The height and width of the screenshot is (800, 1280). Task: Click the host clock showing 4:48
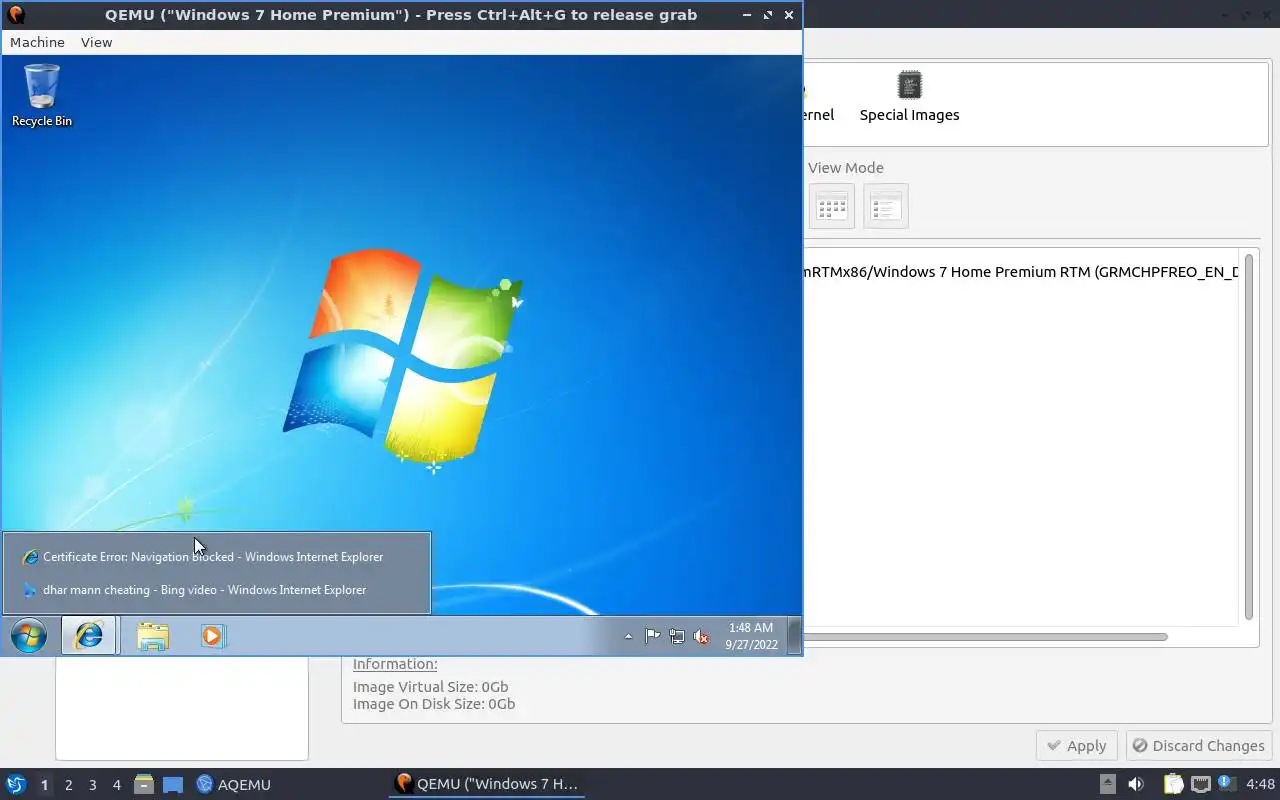1260,785
